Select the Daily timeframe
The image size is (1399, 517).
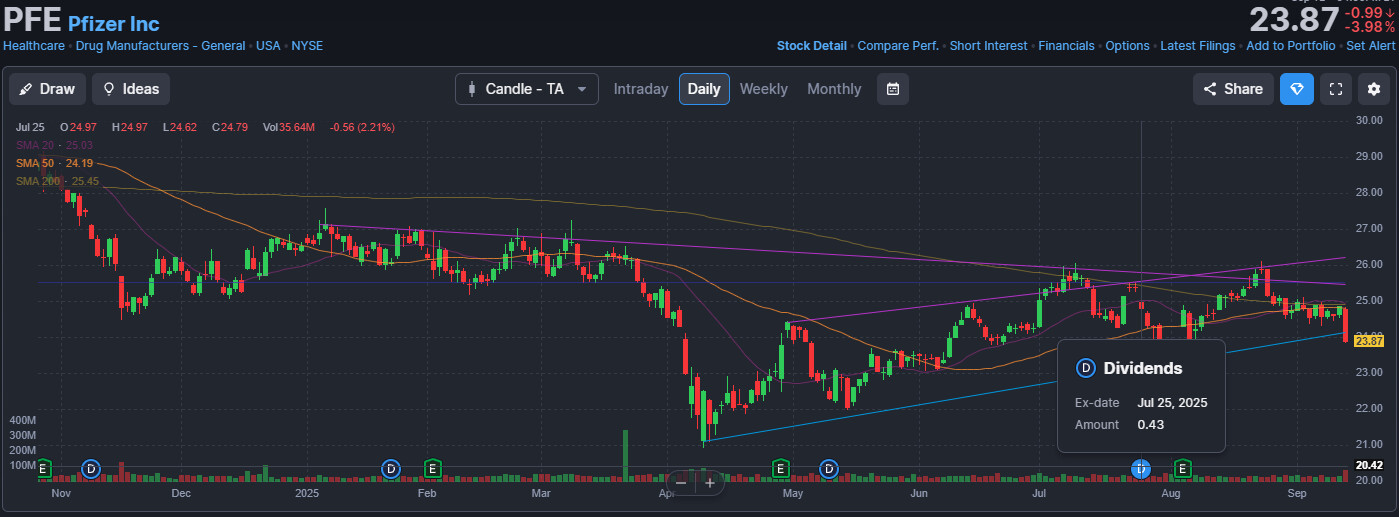pos(704,89)
